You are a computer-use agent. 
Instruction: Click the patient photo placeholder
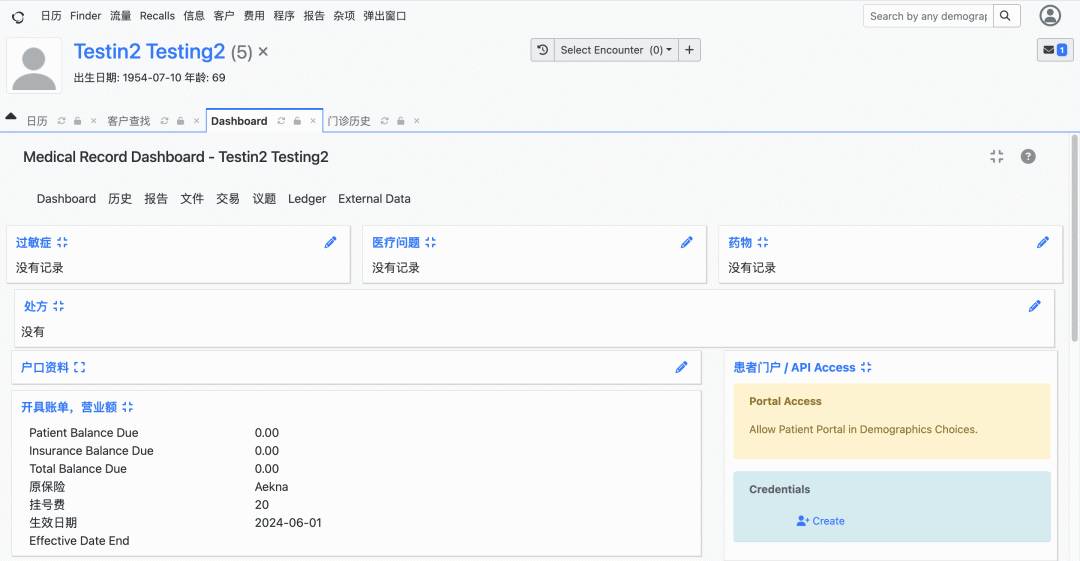[x=34, y=66]
